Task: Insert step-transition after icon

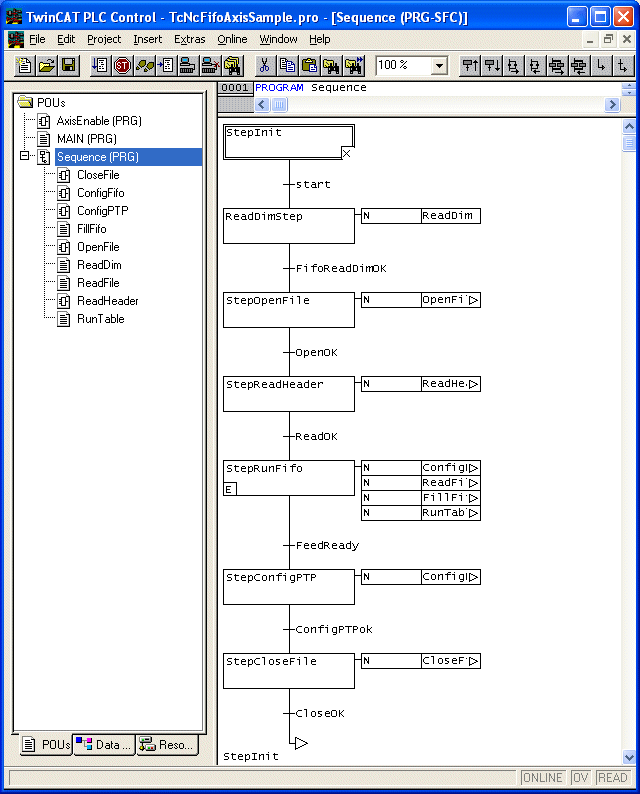Action: tap(492, 66)
